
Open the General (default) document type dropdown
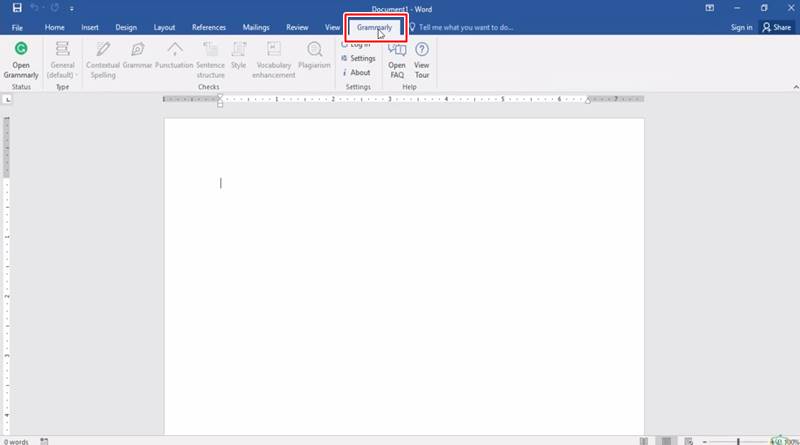[62, 60]
